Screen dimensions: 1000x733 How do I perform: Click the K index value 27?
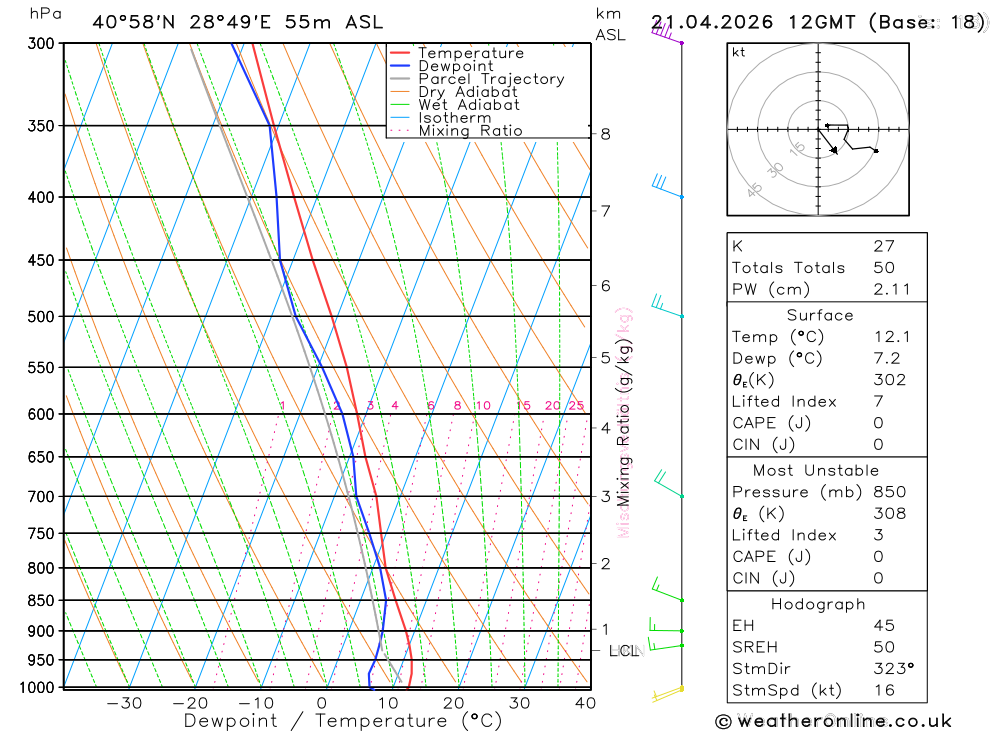tap(884, 246)
